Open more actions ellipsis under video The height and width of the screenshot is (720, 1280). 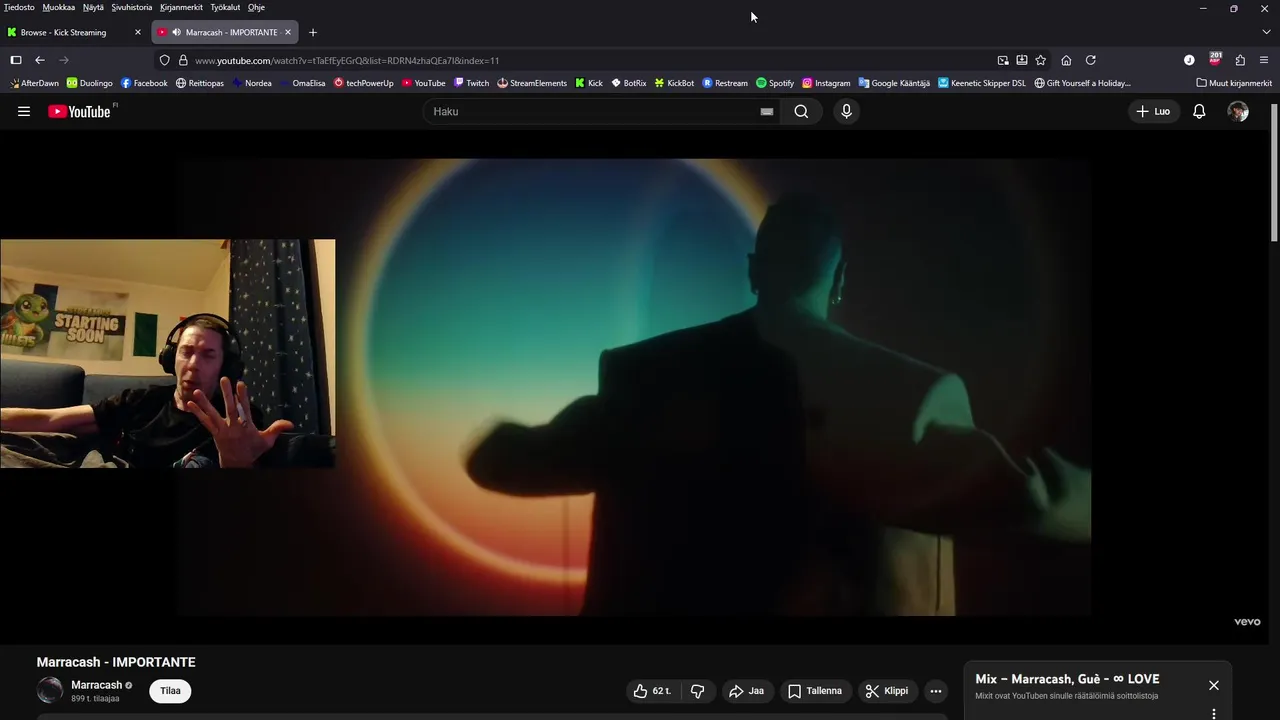(935, 691)
